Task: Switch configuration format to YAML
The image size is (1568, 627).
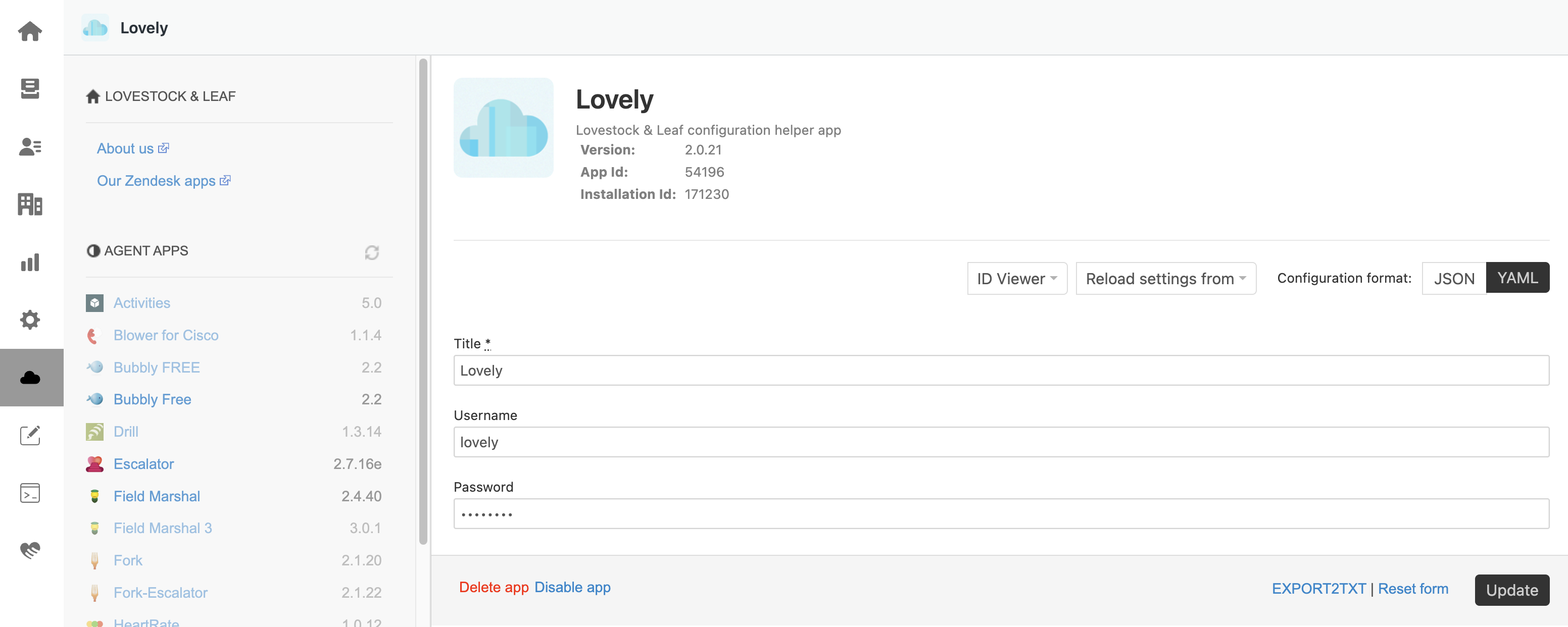Action: (1517, 278)
